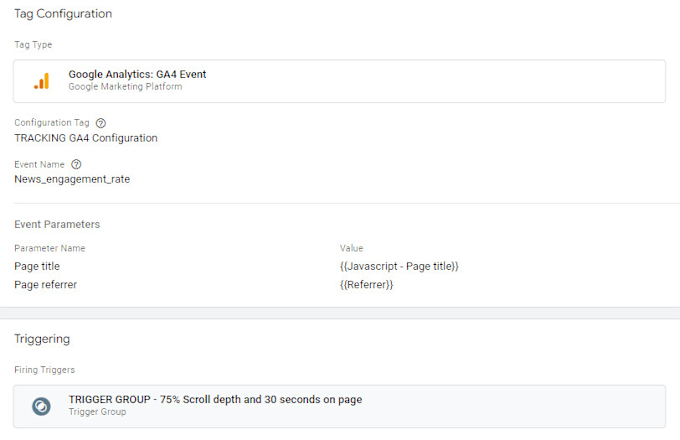Screen dimensions: 680x440
Task: Click the {{Referrer}} variable value
Action: 366,284
